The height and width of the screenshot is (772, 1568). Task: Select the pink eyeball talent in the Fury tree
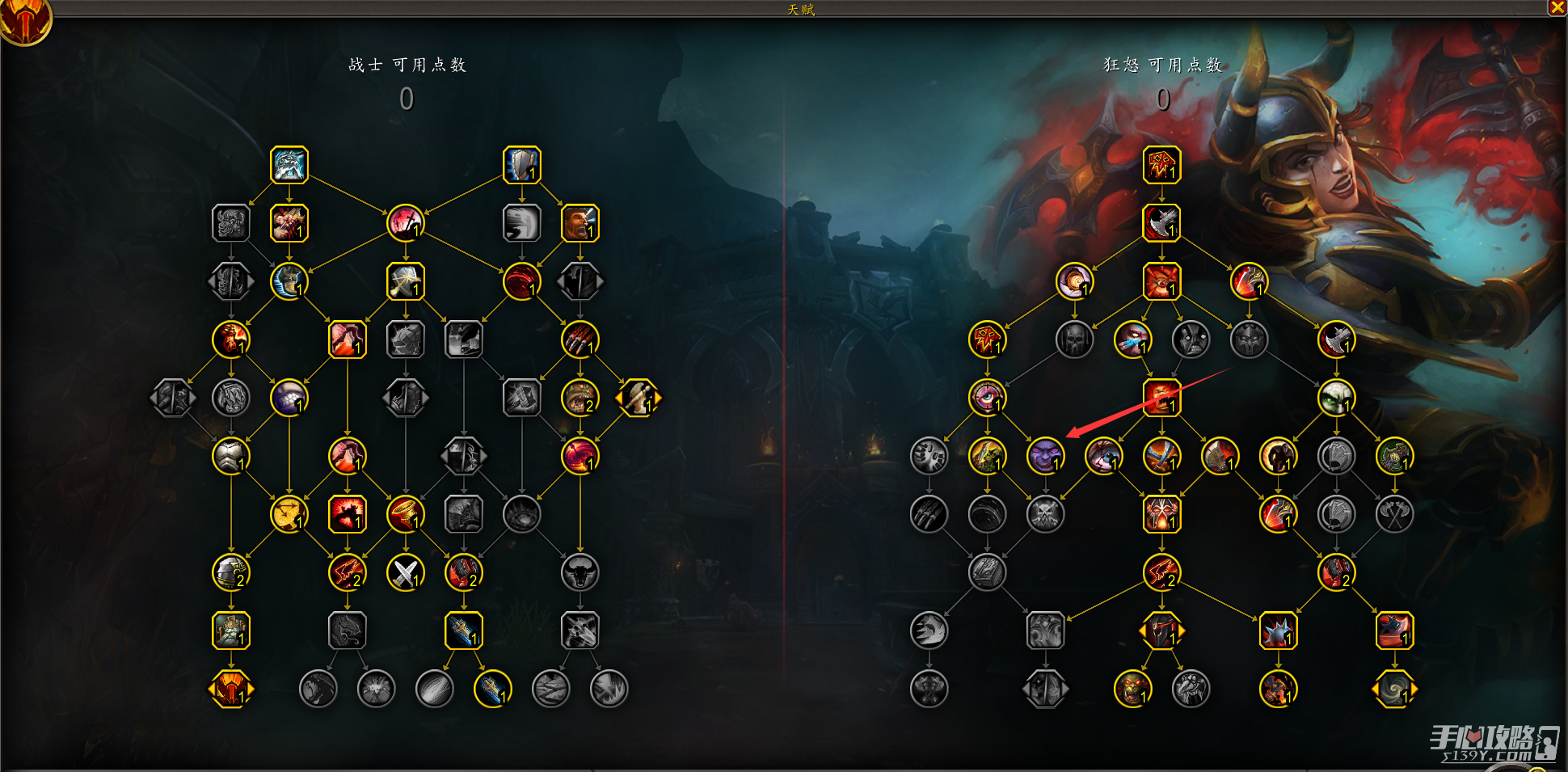coord(987,398)
